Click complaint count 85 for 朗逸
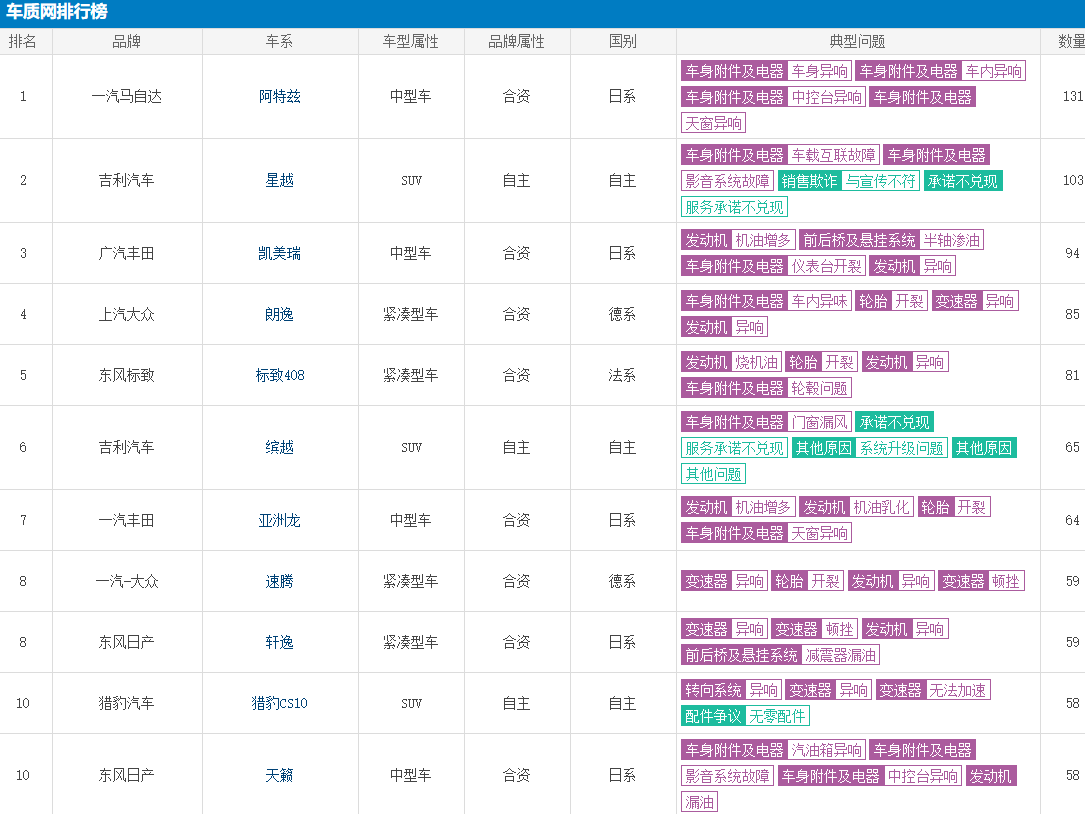 click(x=1073, y=314)
